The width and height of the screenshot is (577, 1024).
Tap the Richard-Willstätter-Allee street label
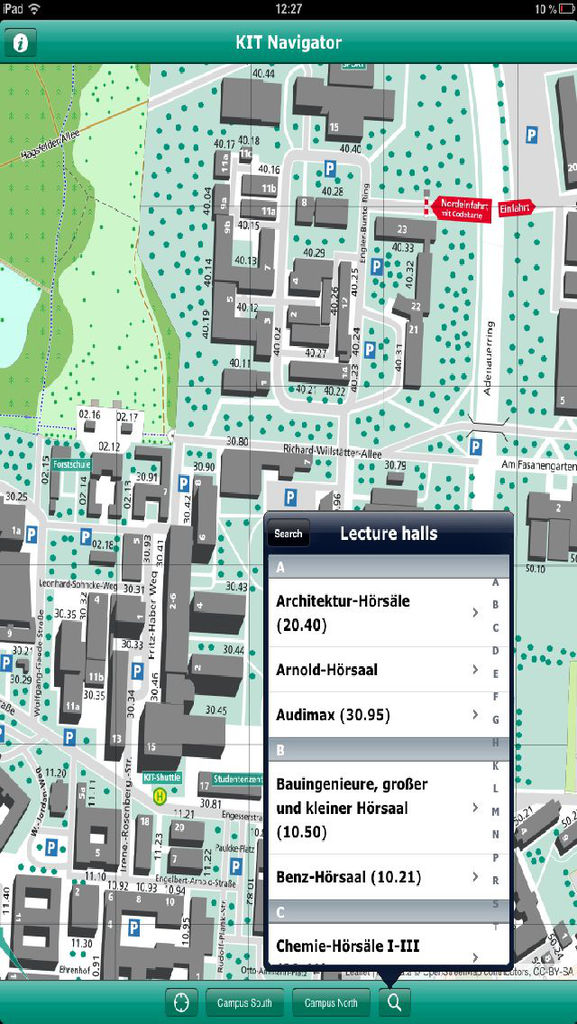pyautogui.click(x=333, y=451)
